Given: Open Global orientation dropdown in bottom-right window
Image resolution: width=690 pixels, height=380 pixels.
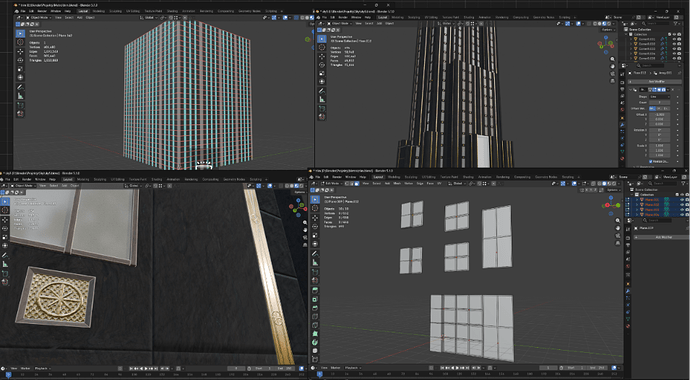Looking at the screenshot, I should coord(457,183).
